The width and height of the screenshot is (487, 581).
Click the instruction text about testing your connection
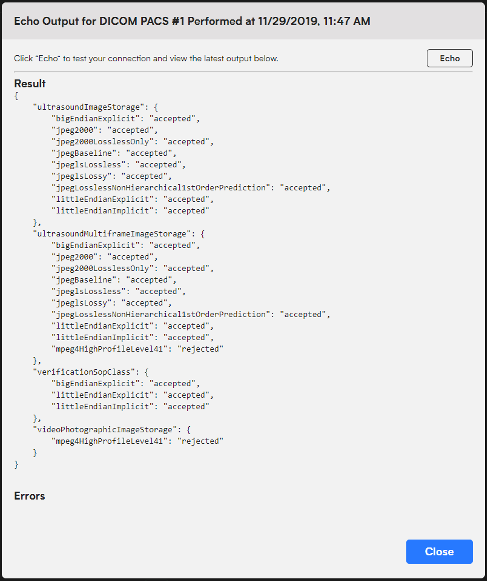tap(146, 58)
